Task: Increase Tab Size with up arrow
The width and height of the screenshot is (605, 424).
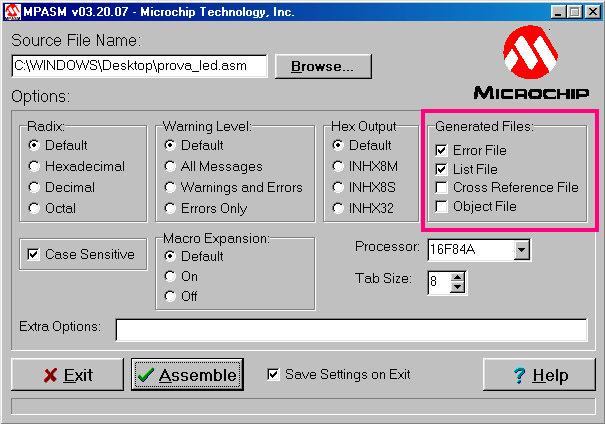Action: 458,277
